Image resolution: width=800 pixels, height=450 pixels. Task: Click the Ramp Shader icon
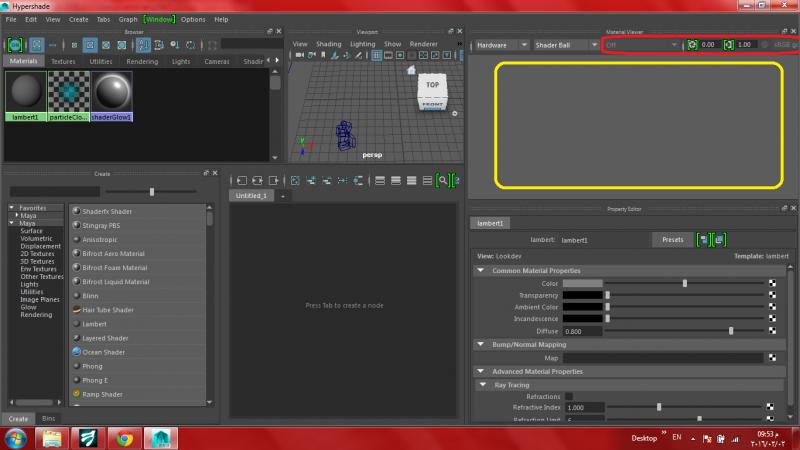(x=76, y=394)
